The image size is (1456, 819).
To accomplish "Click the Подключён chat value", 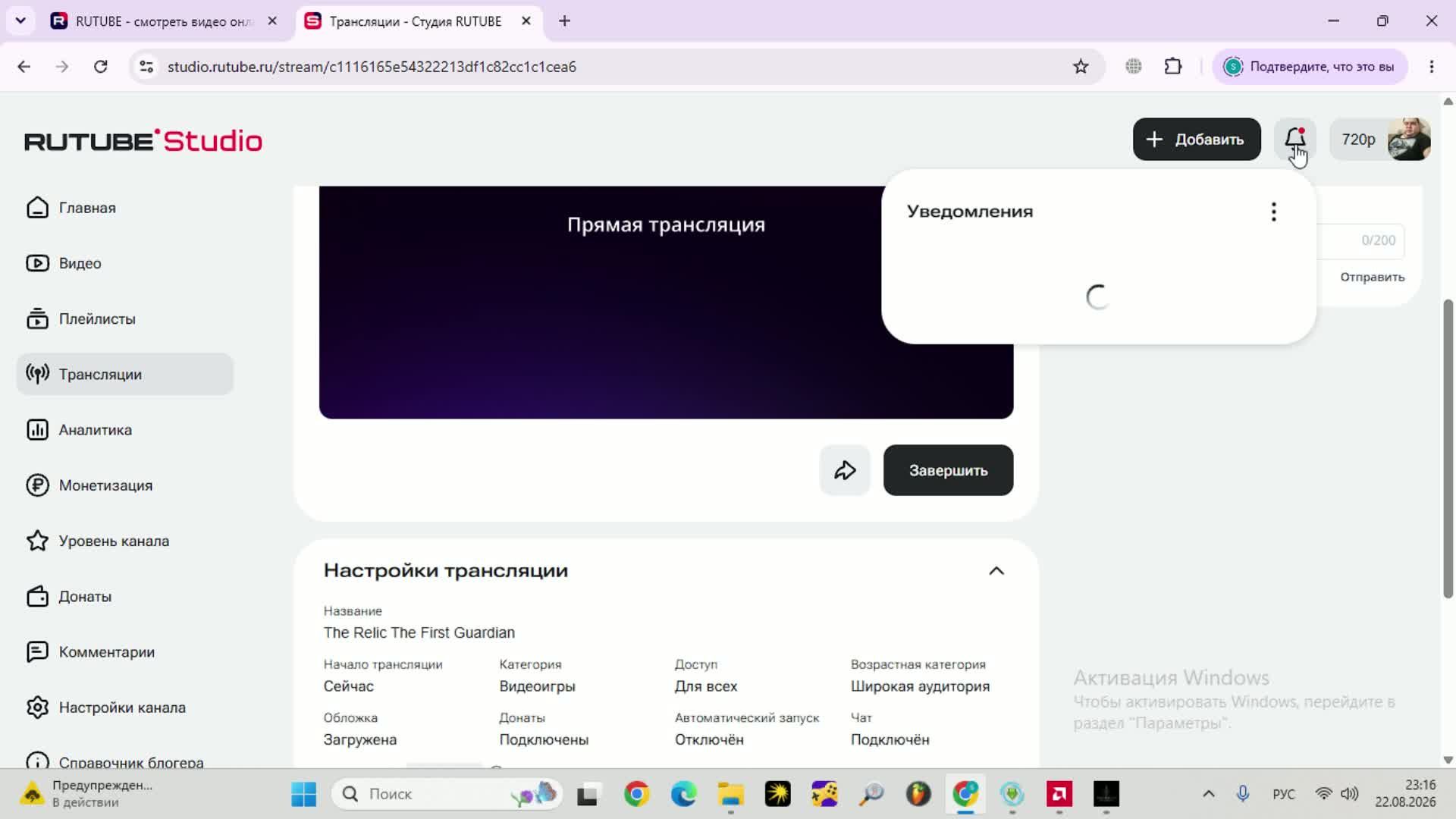I will tap(890, 739).
